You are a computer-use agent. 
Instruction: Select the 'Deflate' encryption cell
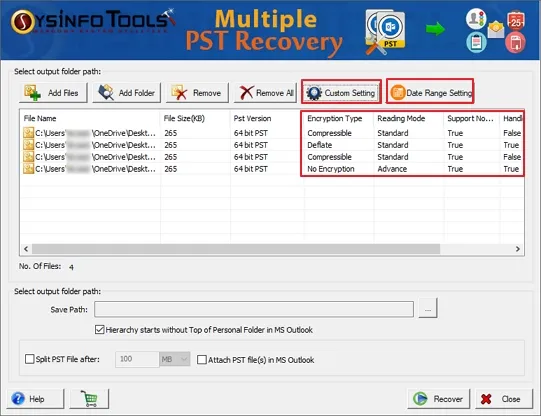click(319, 145)
